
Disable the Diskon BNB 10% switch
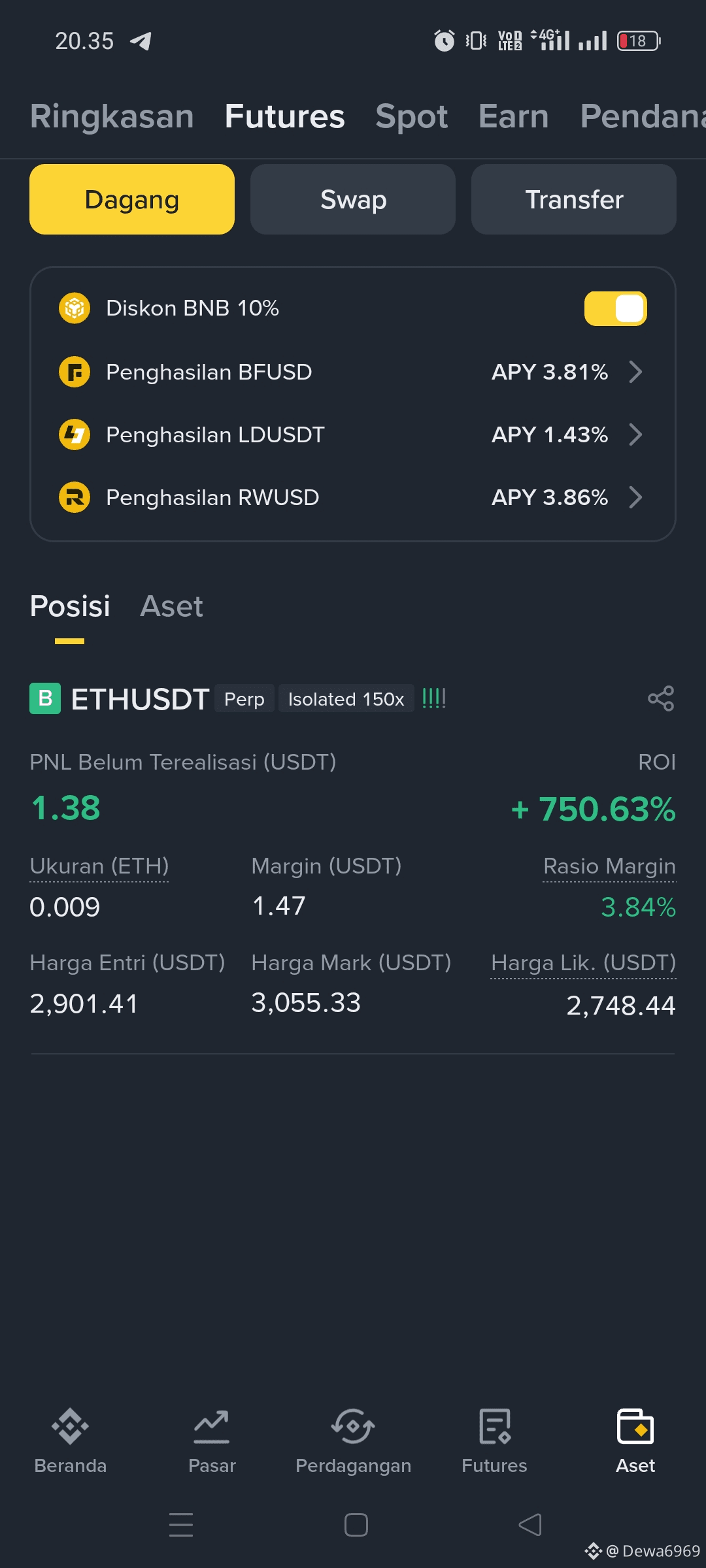615,308
